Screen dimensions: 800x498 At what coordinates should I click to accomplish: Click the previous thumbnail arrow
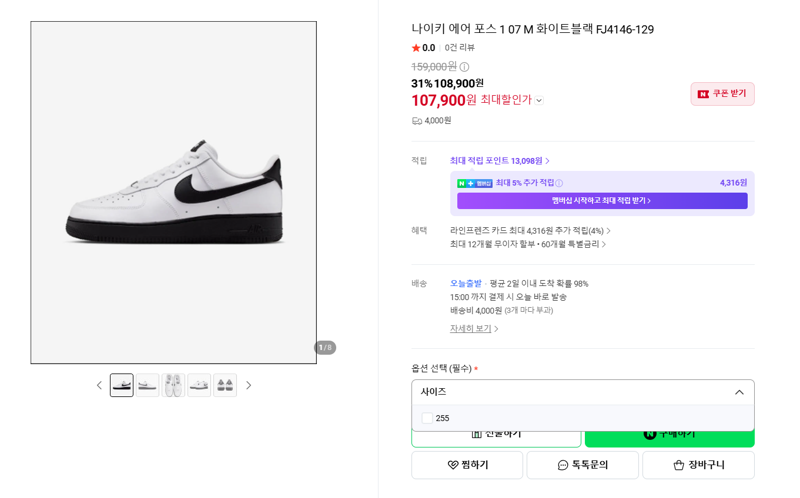99,385
